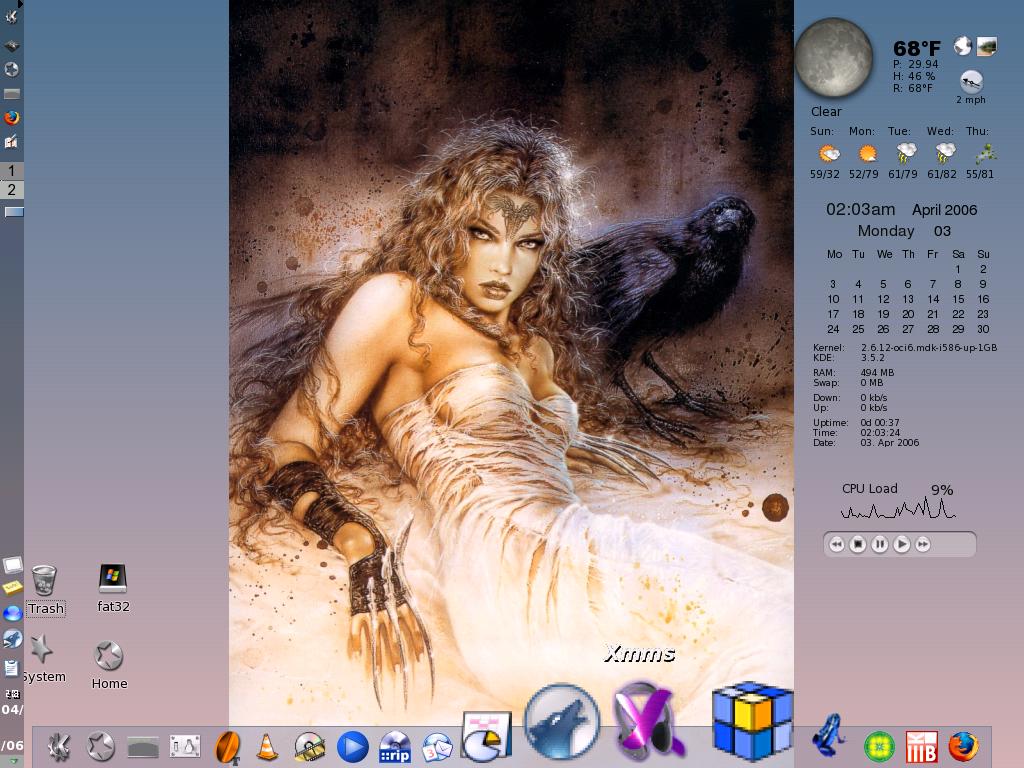Click the landscape picture icon in weather widget
Viewport: 1024px width, 768px height.
[x=986, y=46]
